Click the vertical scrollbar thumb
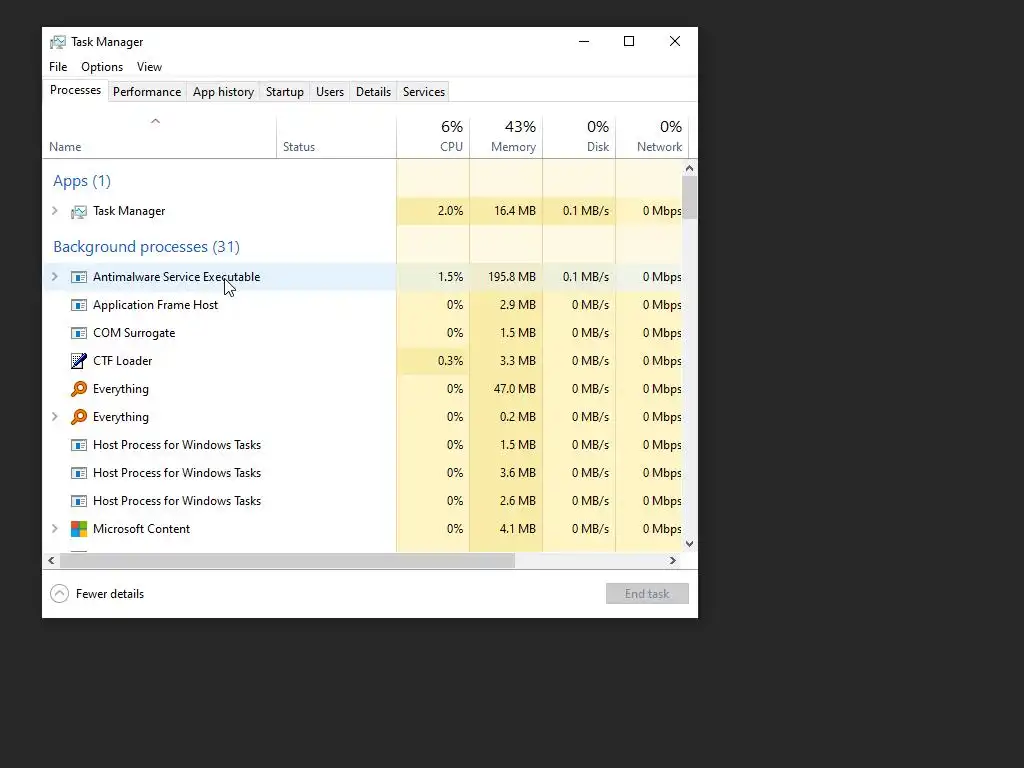The width and height of the screenshot is (1024, 768). point(690,197)
